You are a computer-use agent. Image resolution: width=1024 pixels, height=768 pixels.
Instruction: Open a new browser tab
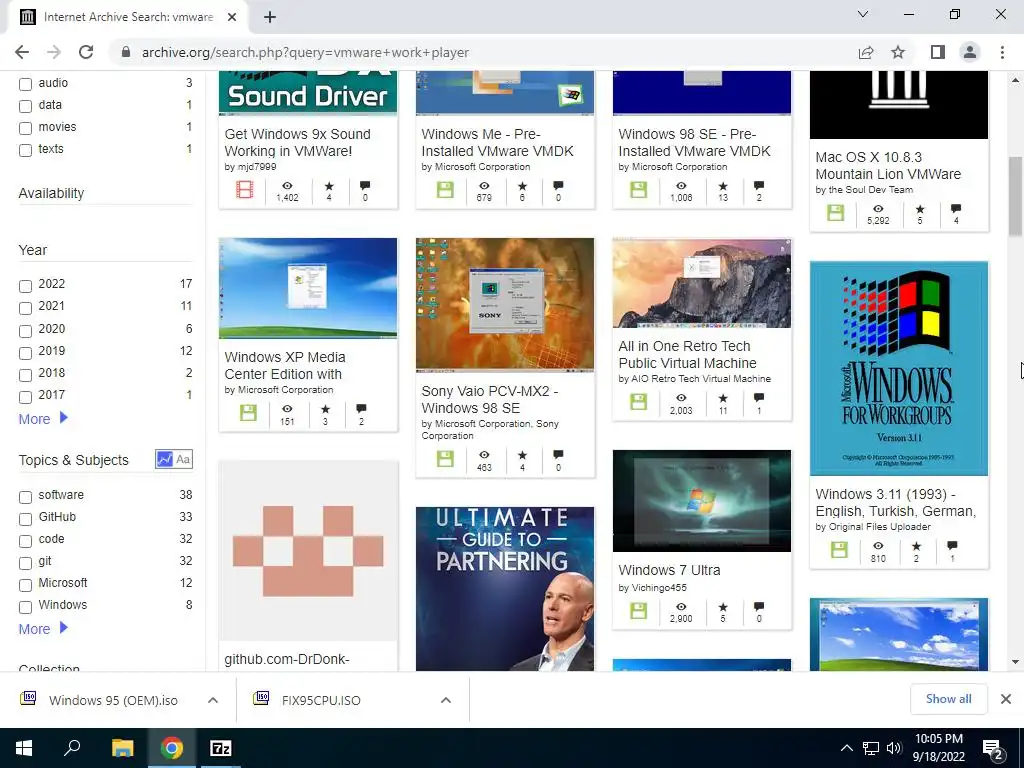coord(270,17)
